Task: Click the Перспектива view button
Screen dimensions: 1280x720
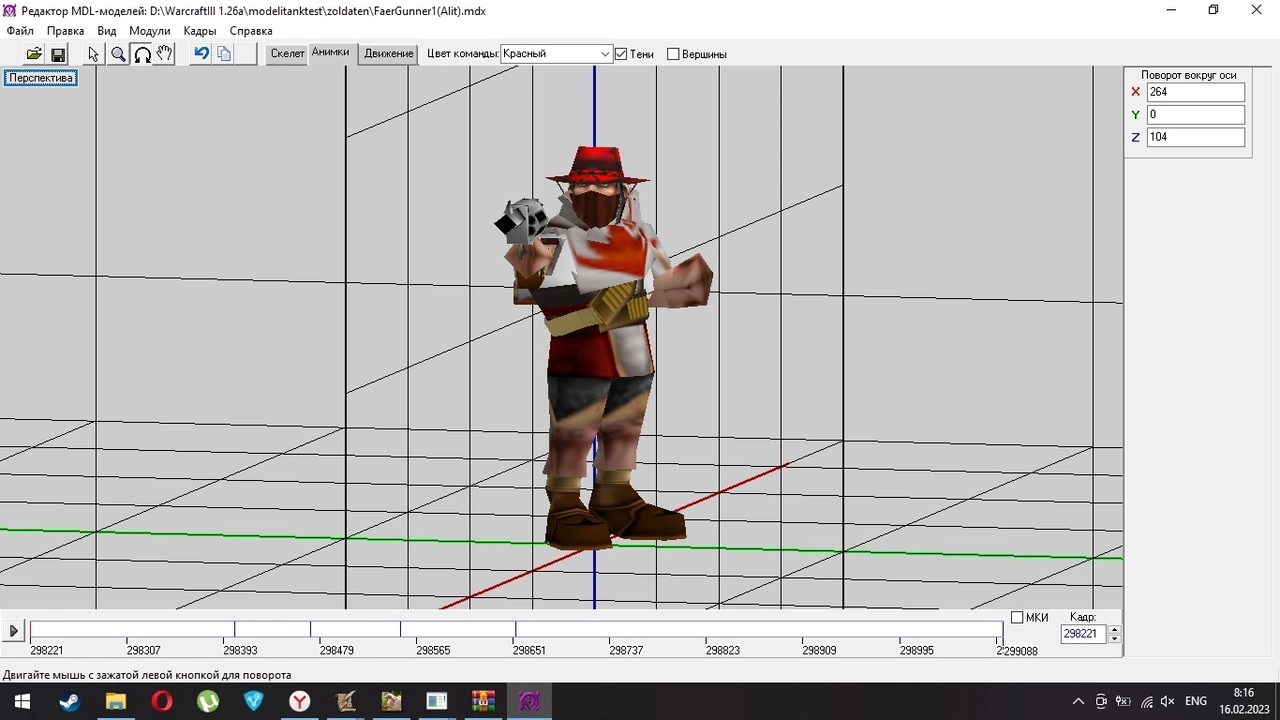Action: (x=41, y=78)
